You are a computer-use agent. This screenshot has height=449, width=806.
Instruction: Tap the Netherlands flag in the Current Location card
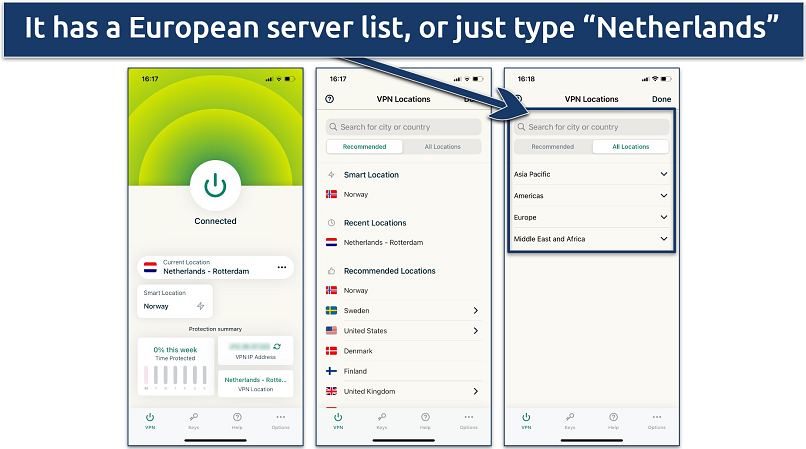[x=150, y=267]
